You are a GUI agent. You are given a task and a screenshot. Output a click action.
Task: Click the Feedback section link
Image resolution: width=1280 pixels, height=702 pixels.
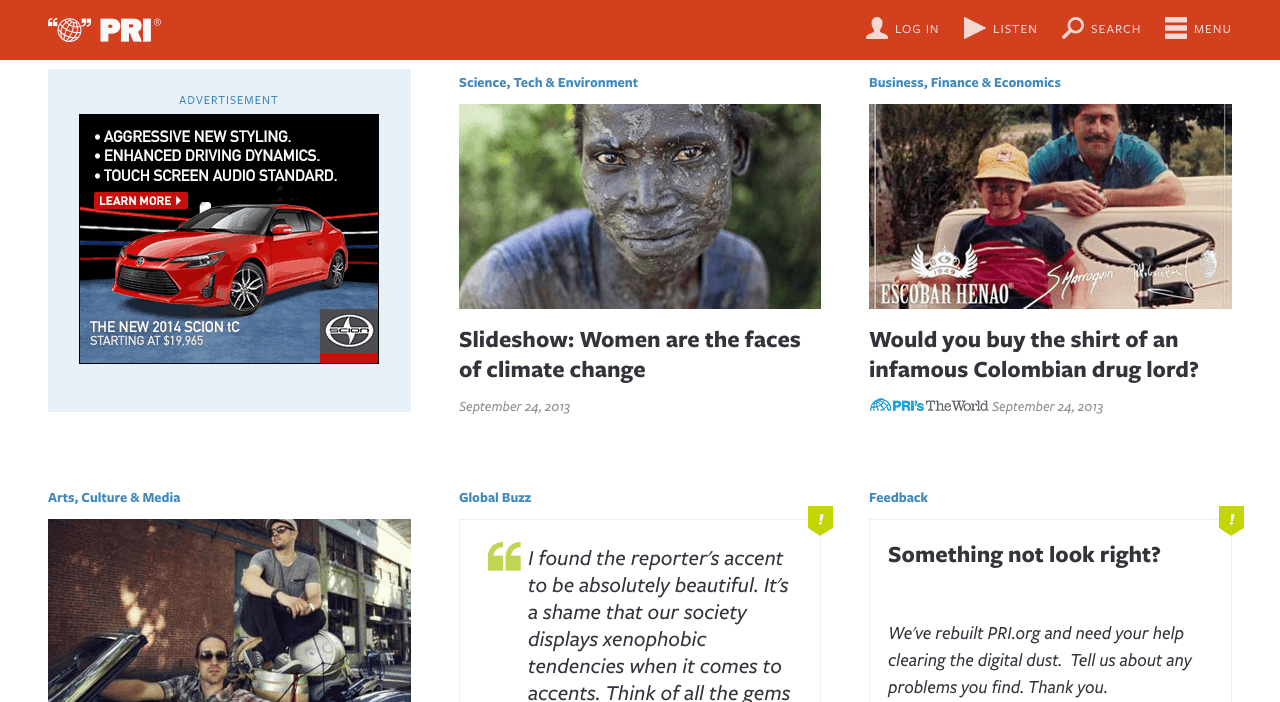pyautogui.click(x=898, y=498)
